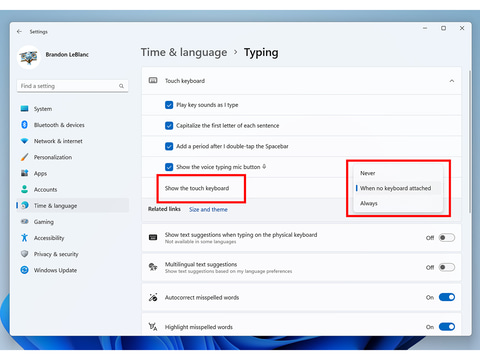
Task: Turn off Autocorrect misspelled words switch
Action: click(x=447, y=297)
